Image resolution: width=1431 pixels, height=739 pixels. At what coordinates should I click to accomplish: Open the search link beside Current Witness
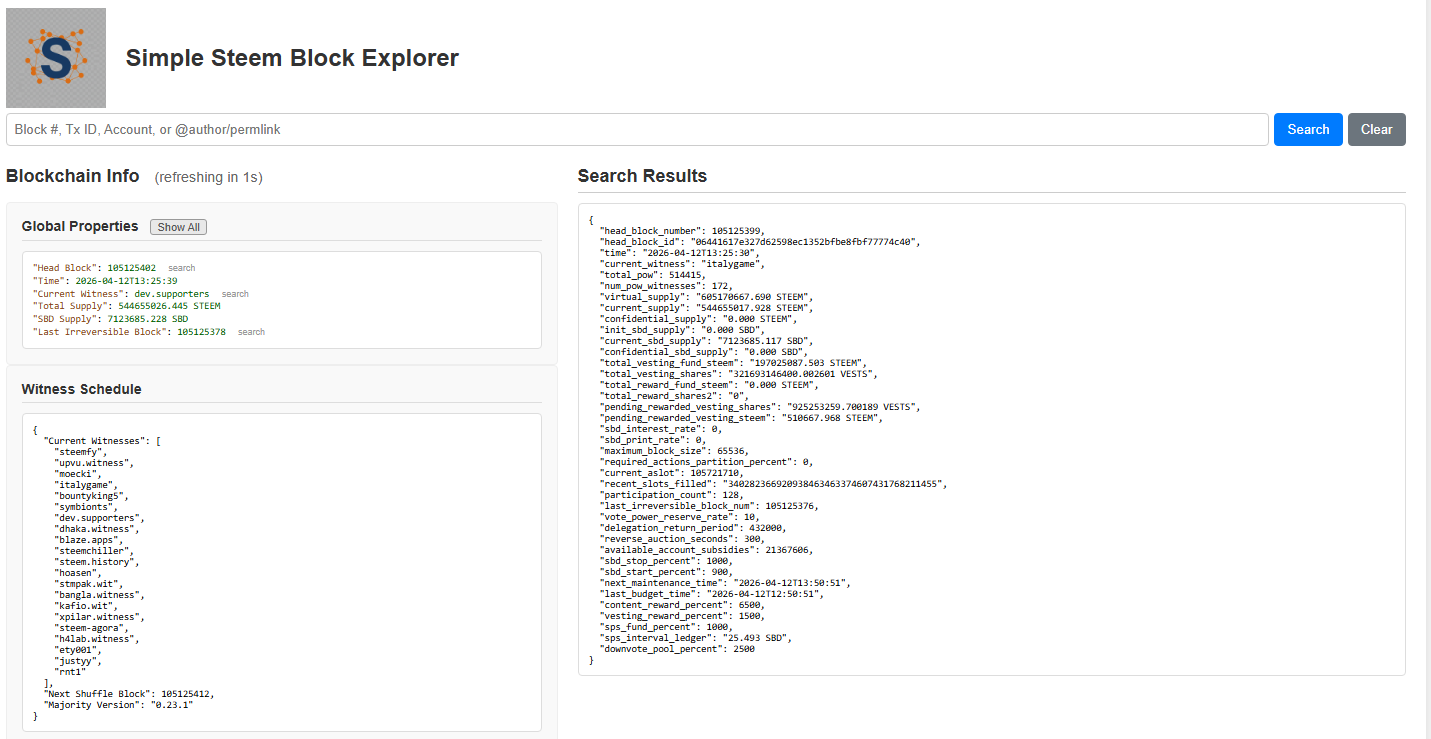[235, 294]
